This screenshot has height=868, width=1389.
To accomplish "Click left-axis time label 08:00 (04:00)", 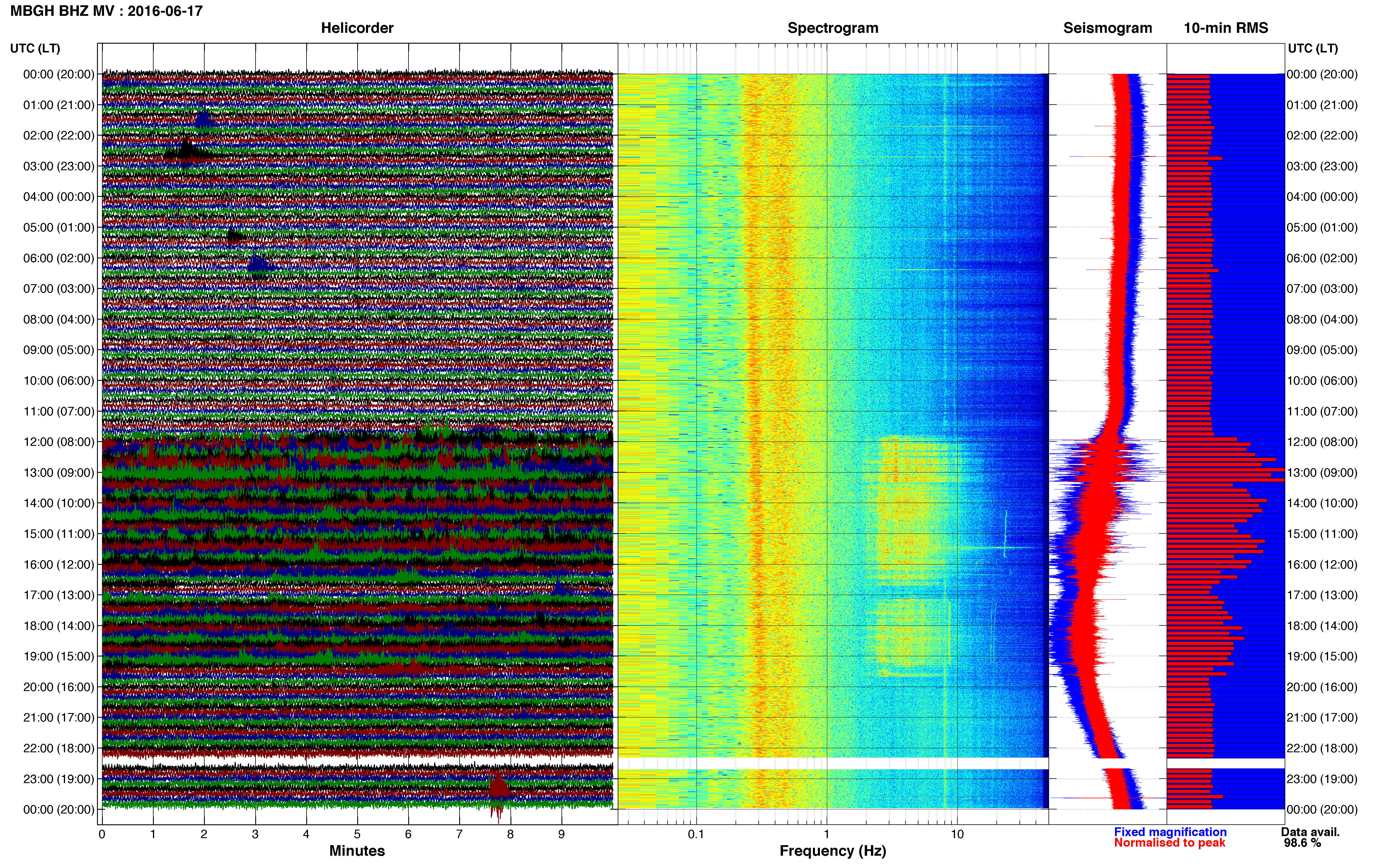I will (x=59, y=319).
